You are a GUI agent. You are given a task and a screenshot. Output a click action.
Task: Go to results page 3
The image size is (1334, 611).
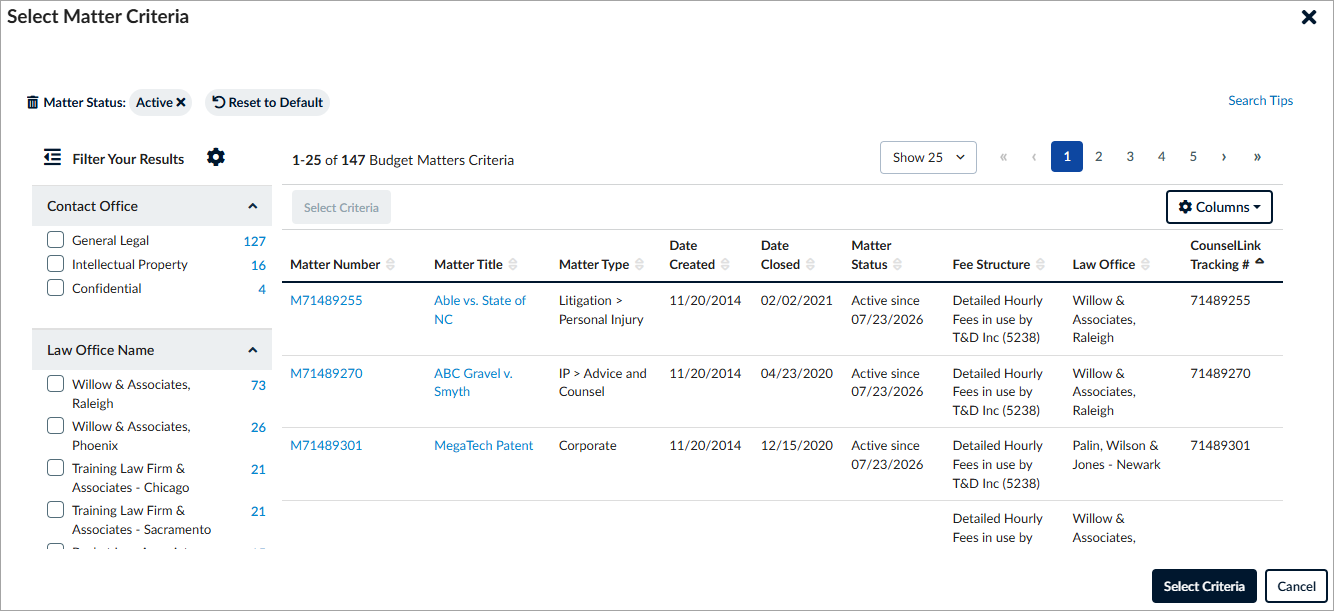click(x=1130, y=157)
